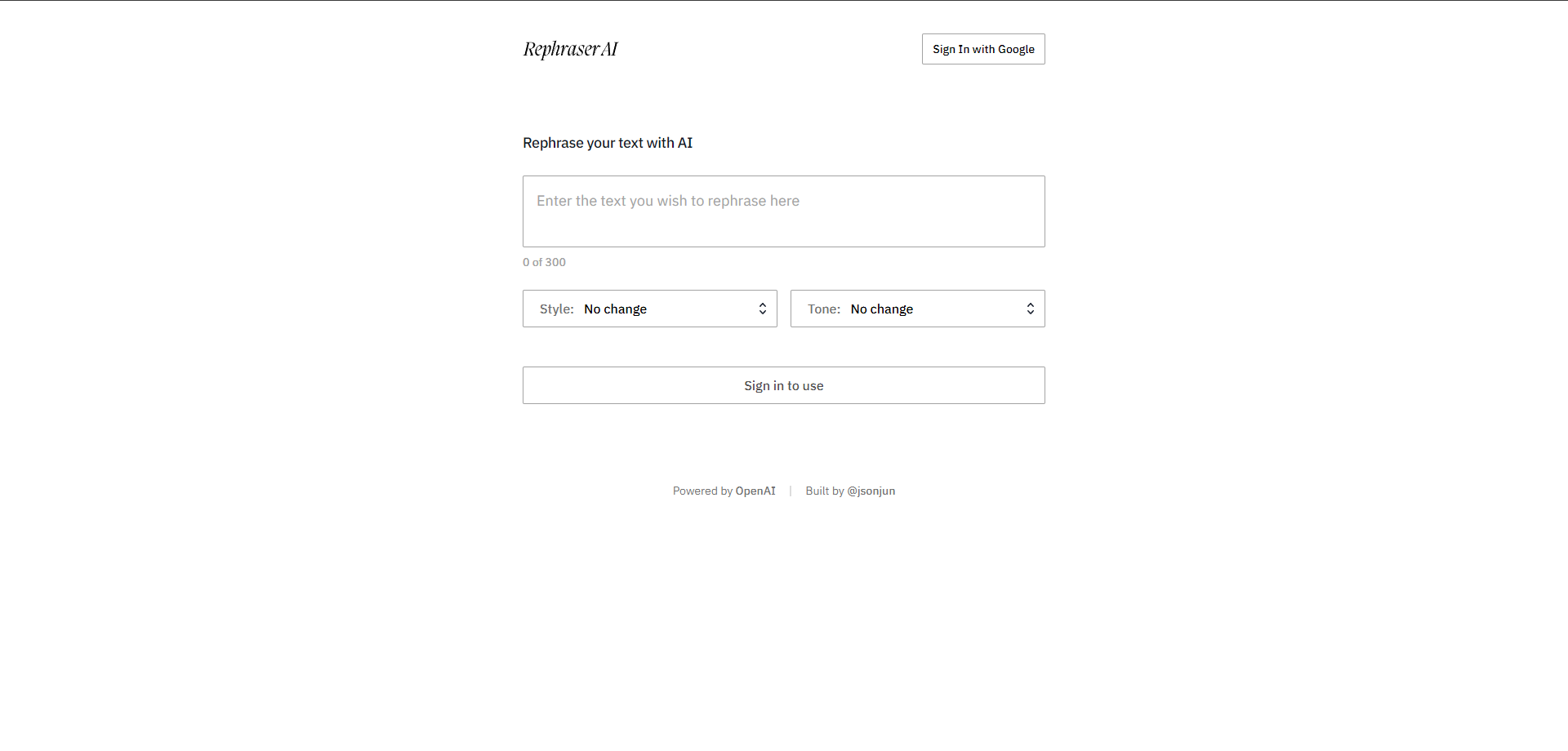Click the Rephraser AI logo
The image size is (1568, 751).
click(570, 49)
